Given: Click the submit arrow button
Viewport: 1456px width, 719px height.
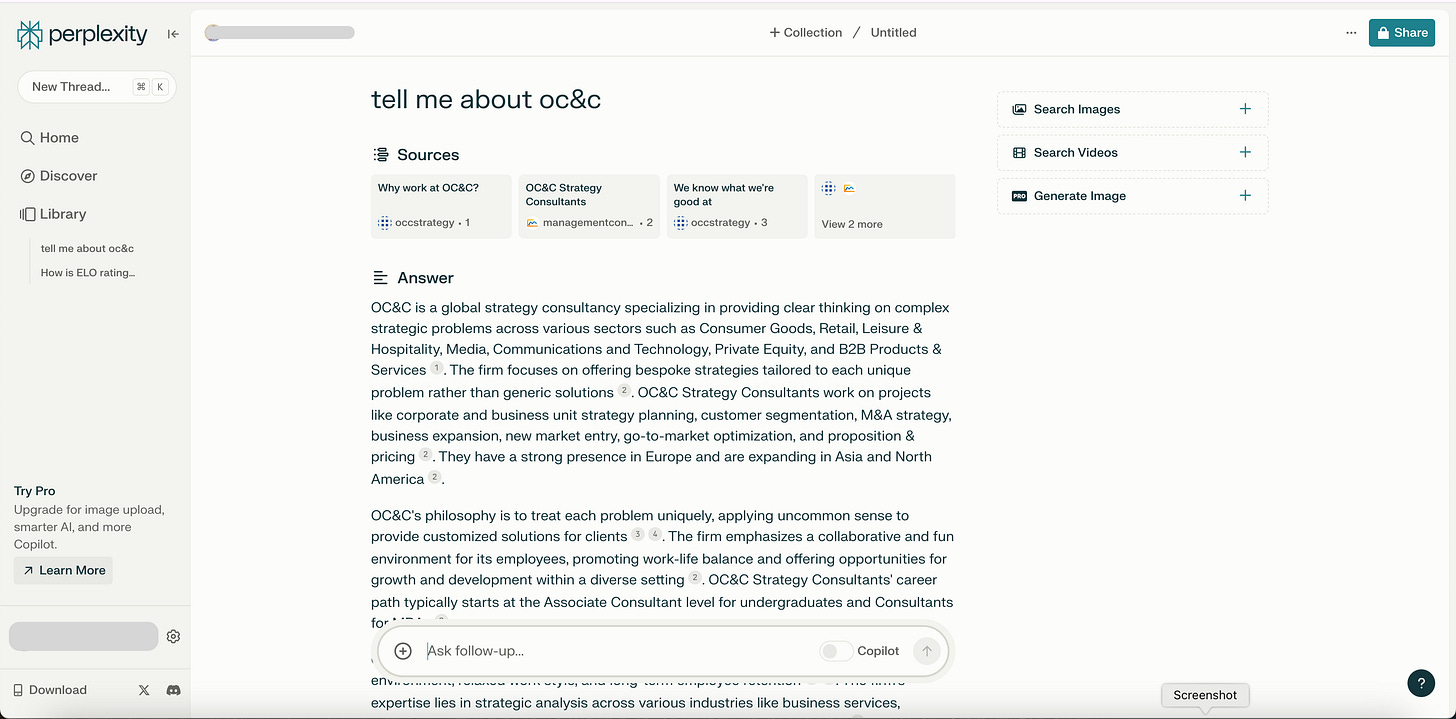Looking at the screenshot, I should [927, 651].
